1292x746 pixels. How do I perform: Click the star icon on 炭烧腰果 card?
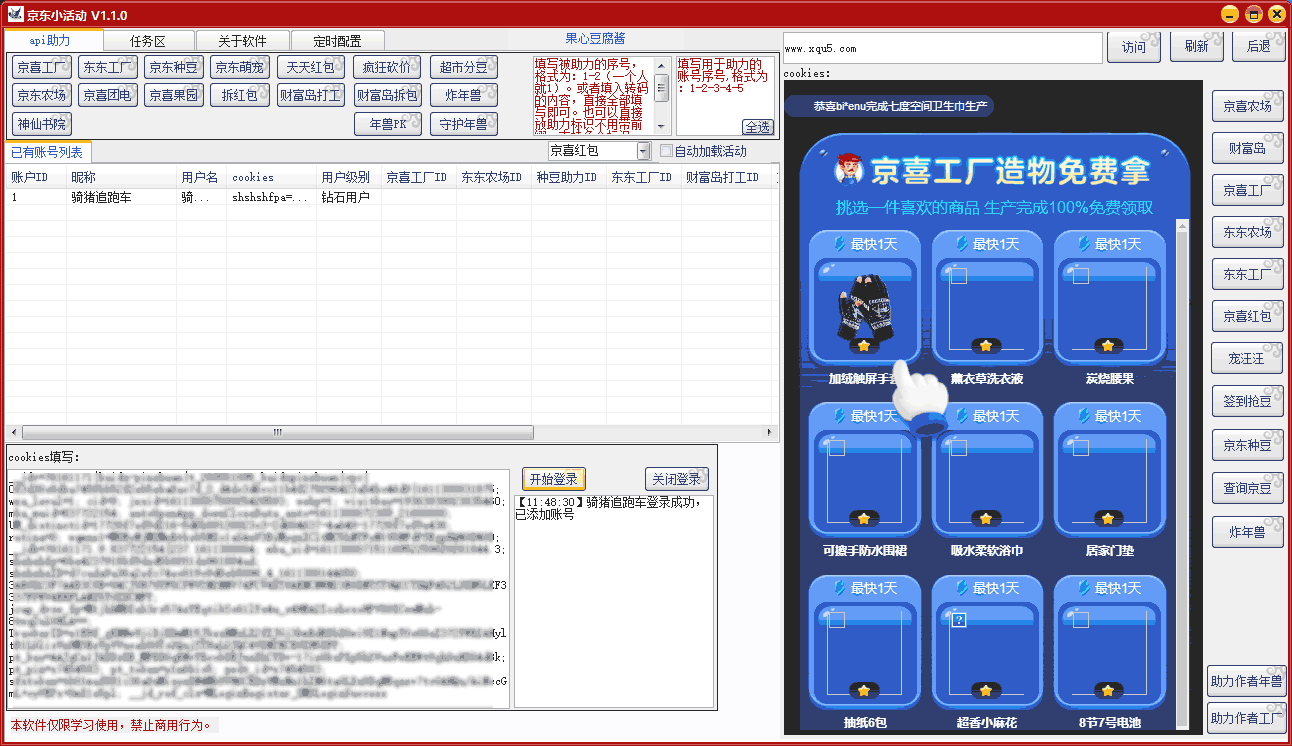1107,346
